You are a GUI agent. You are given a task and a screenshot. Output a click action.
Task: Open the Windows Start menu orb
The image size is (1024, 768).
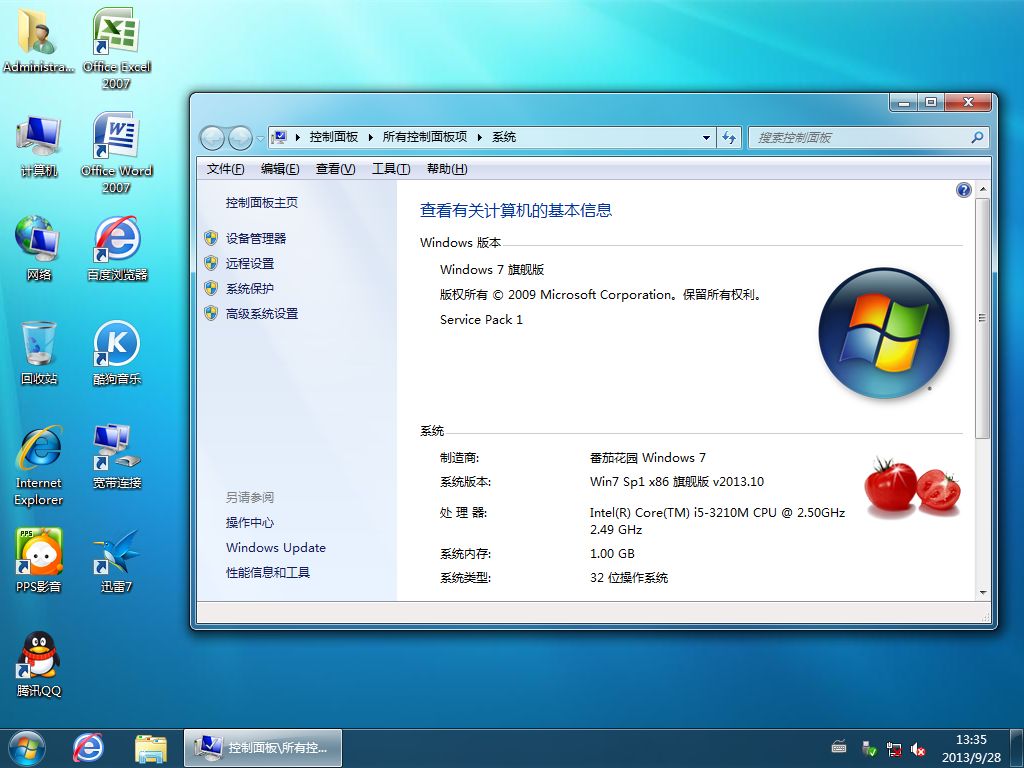click(x=27, y=748)
